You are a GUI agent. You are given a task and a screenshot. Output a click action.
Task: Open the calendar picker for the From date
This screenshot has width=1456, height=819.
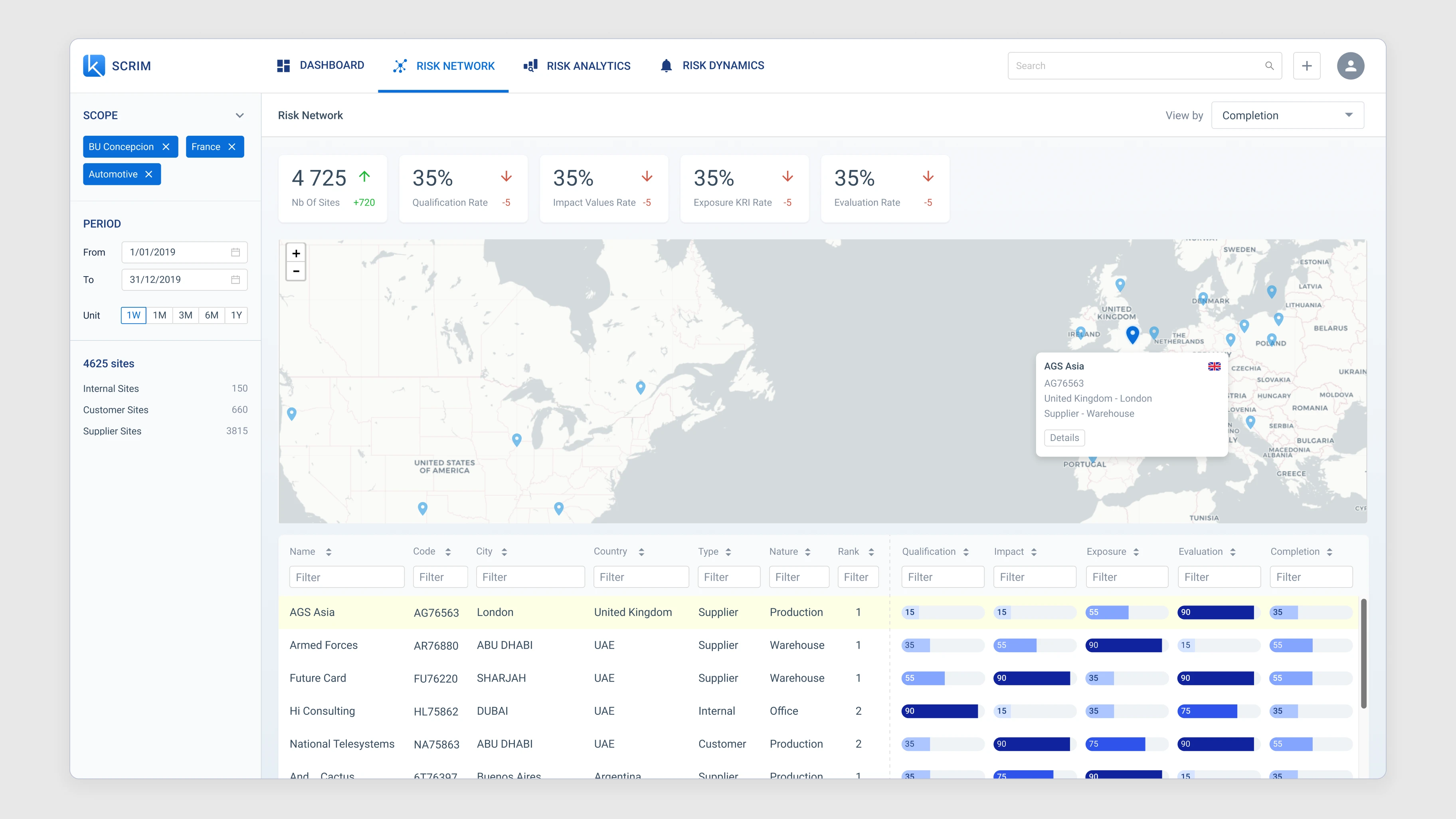[x=235, y=252]
